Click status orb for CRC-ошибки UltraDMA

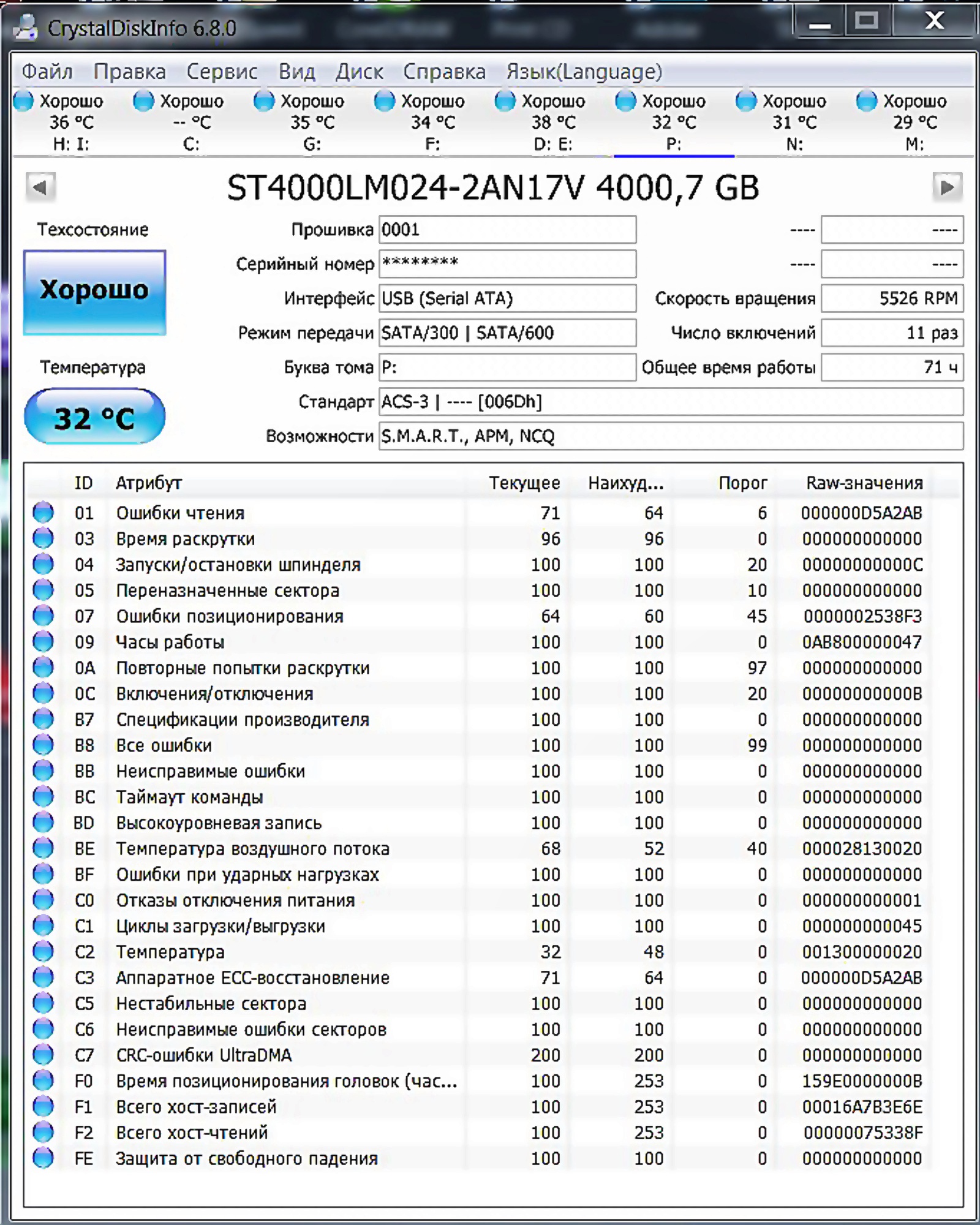click(43, 1054)
